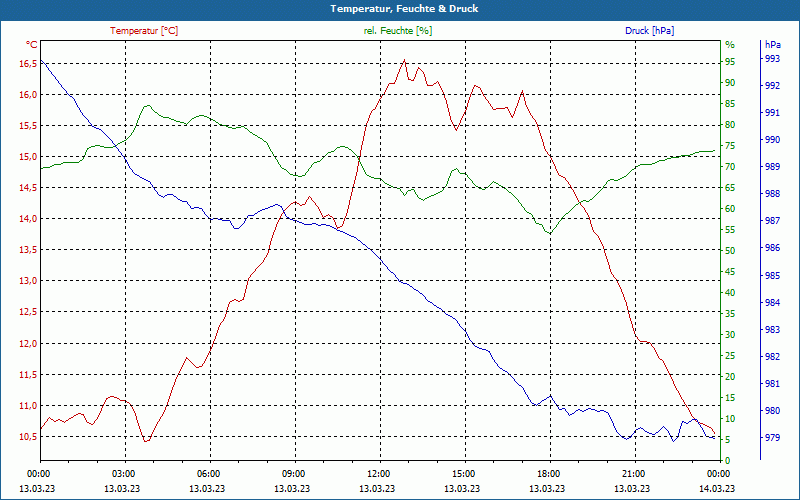Click the '20' value on humidity axis
This screenshot has height=500, width=800.
(730, 377)
